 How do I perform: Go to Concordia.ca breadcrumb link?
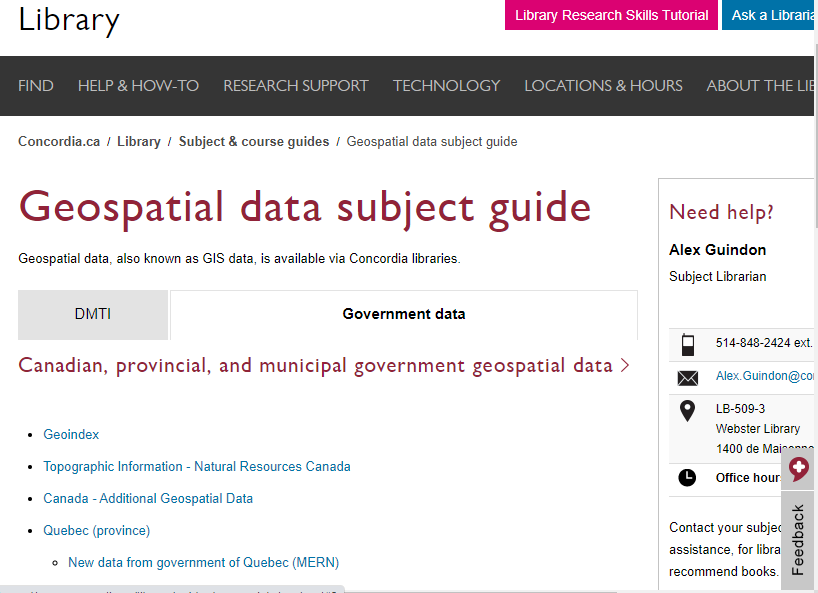pos(59,141)
